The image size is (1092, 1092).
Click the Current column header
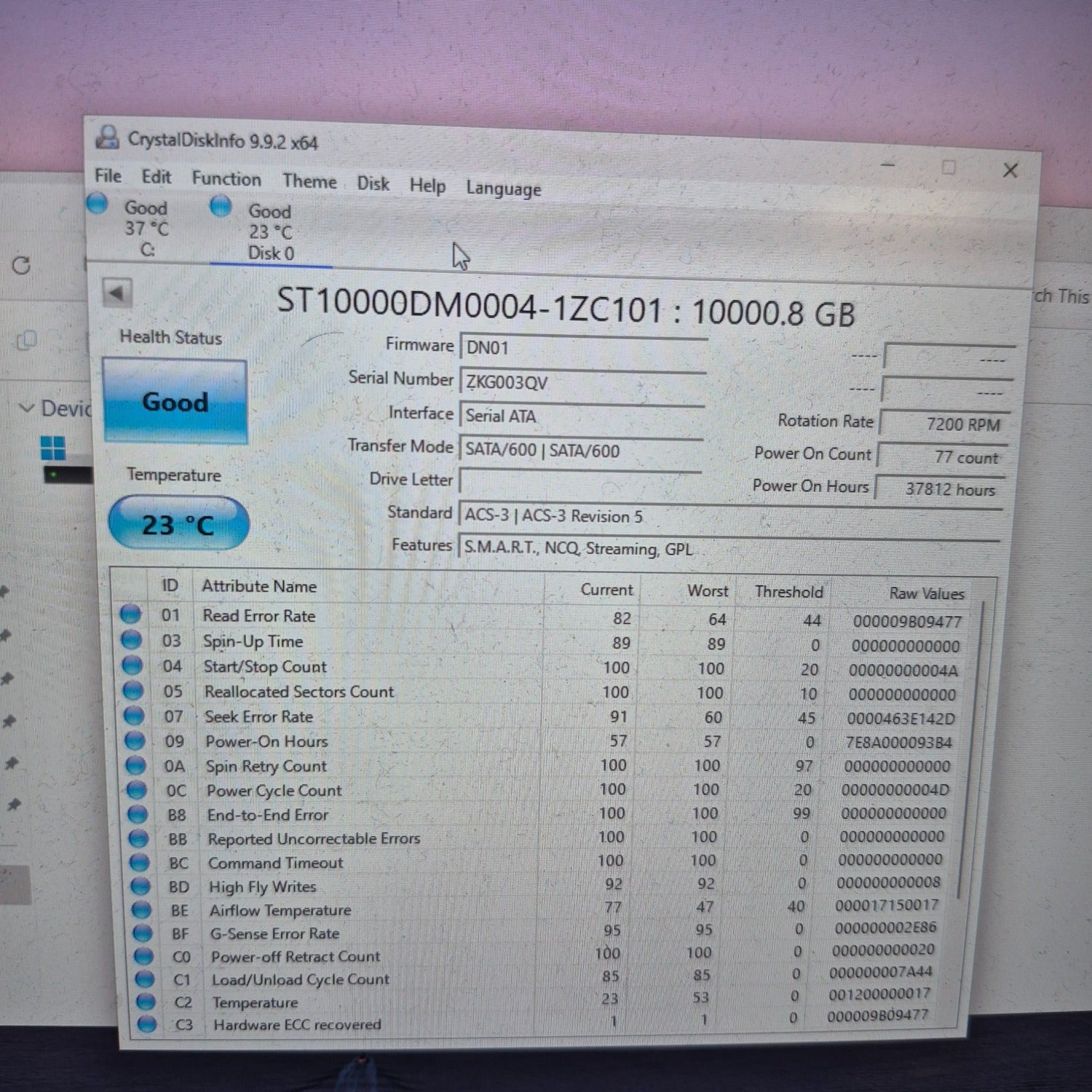coord(606,590)
